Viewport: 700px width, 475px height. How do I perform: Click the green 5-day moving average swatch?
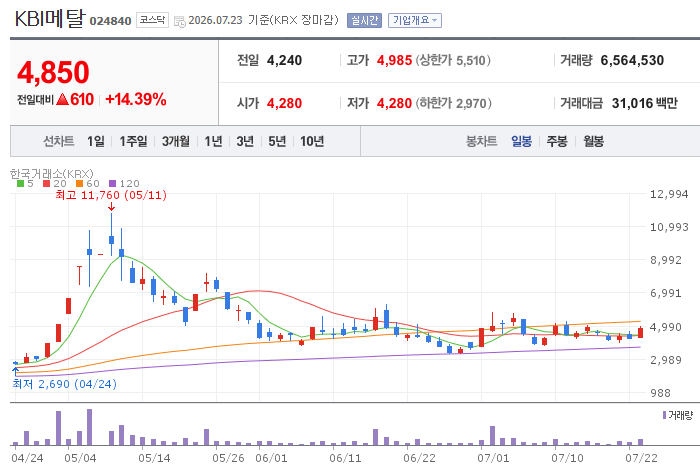(20, 183)
